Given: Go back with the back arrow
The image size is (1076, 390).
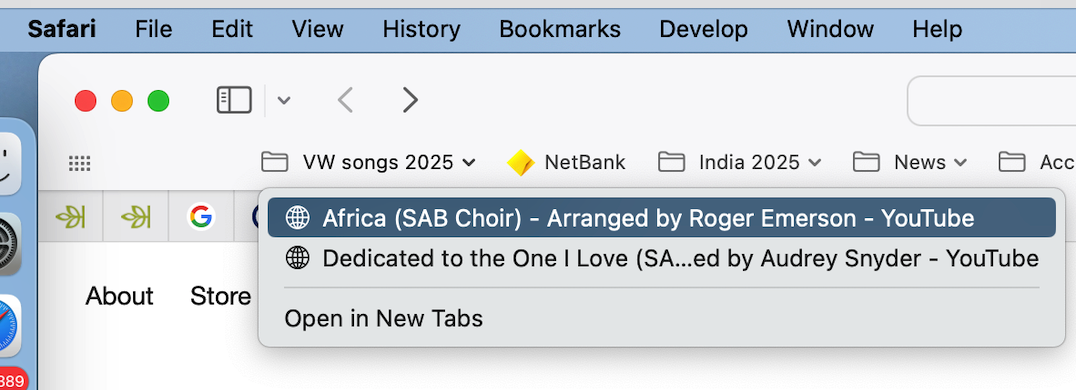Looking at the screenshot, I should pos(345,100).
